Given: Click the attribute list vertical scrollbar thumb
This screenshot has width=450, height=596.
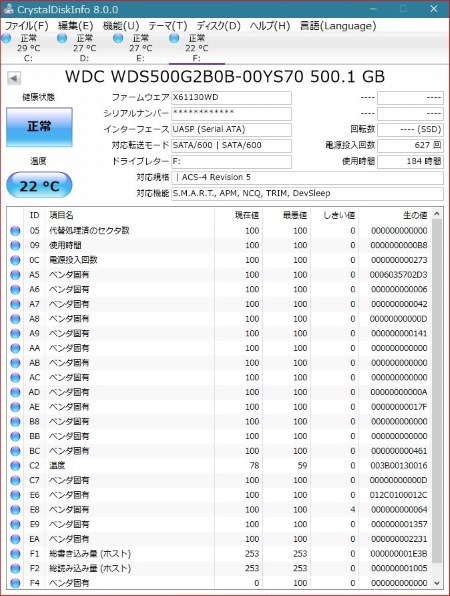Looking at the screenshot, I should point(437,392).
